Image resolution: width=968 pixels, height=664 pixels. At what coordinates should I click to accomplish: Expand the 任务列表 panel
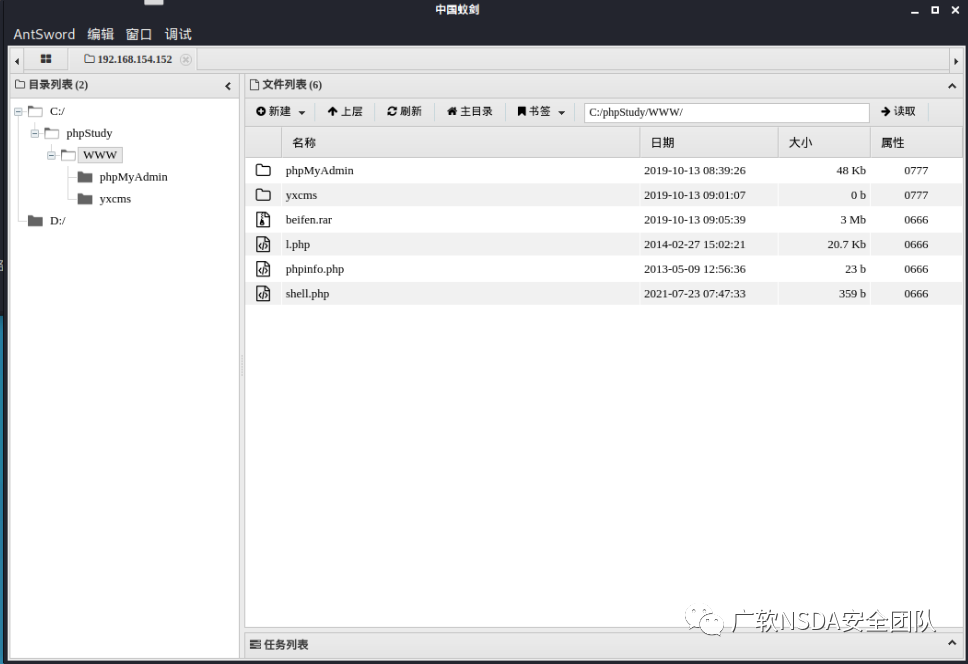(x=952, y=643)
